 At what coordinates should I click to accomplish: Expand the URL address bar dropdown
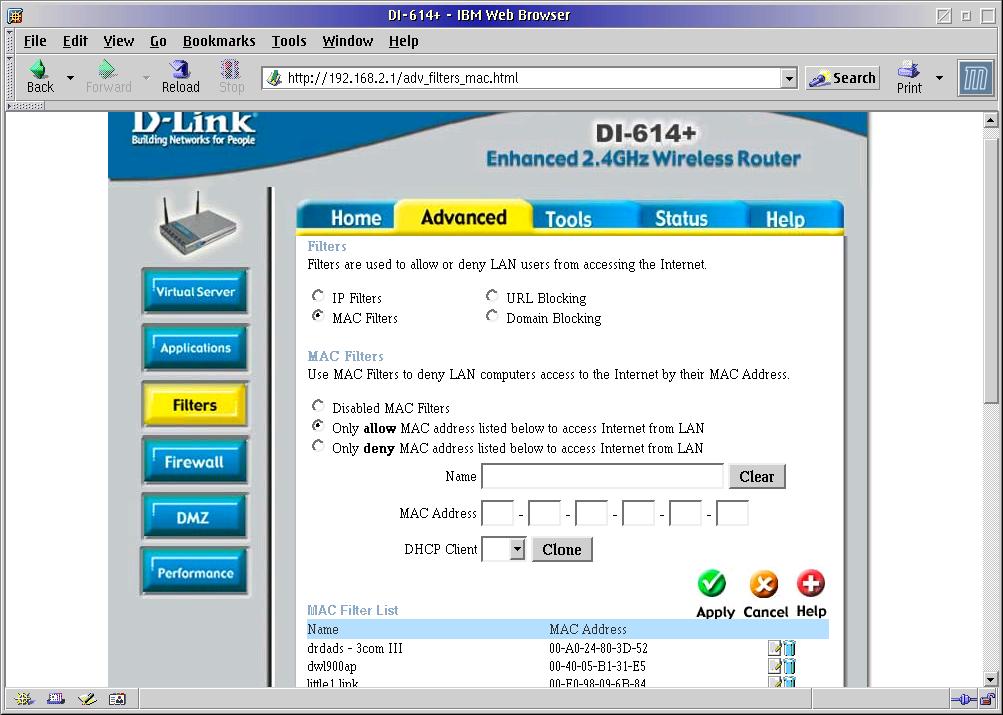pyautogui.click(x=789, y=78)
